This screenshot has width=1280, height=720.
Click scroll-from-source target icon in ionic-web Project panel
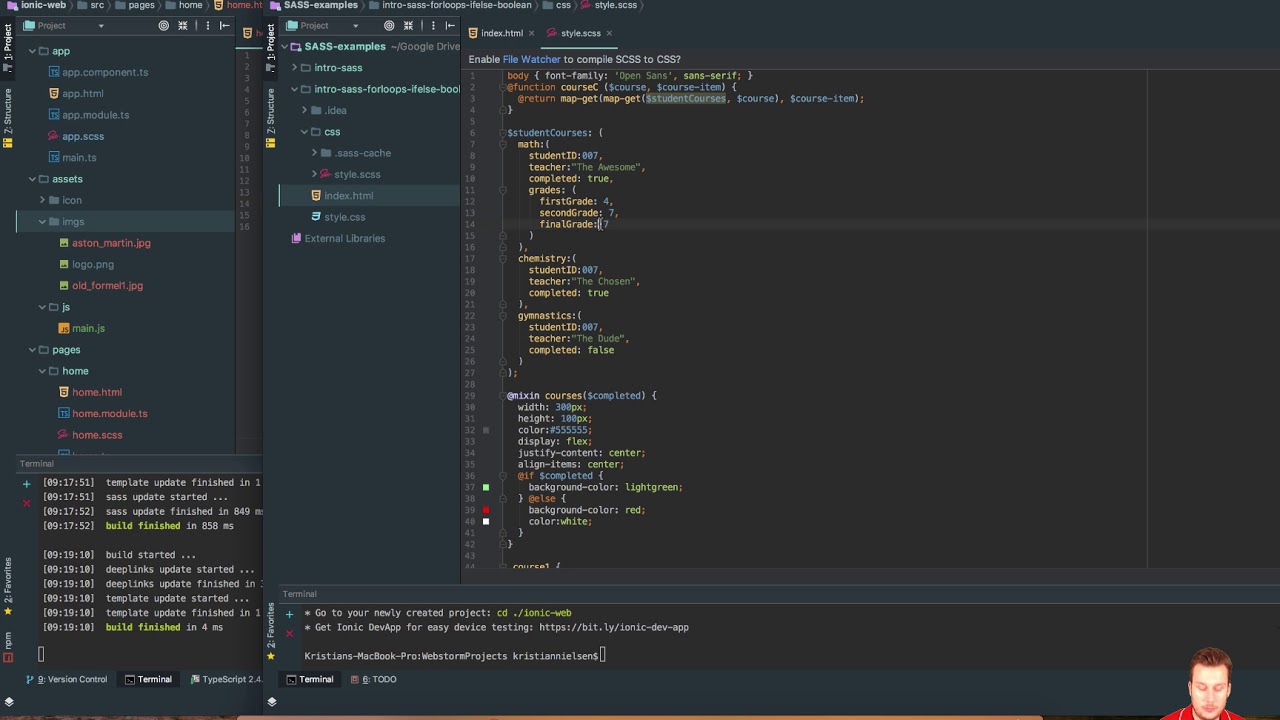tap(161, 25)
